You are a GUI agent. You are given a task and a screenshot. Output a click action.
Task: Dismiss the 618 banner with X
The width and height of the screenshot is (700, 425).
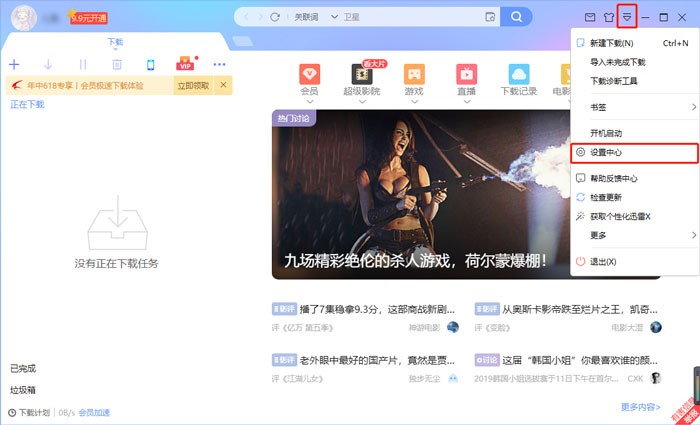coord(223,85)
